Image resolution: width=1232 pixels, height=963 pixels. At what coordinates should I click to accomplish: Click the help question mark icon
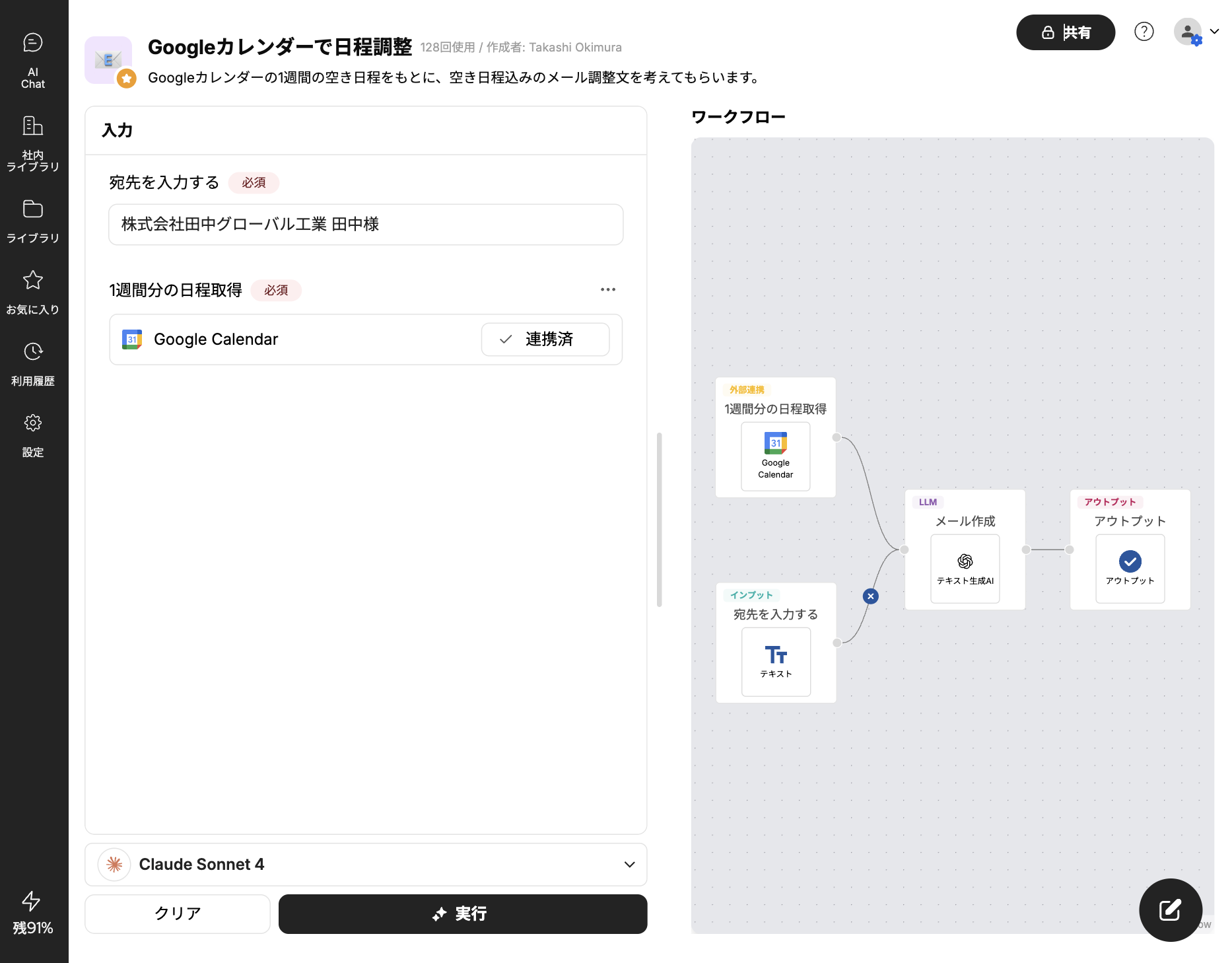coord(1144,32)
